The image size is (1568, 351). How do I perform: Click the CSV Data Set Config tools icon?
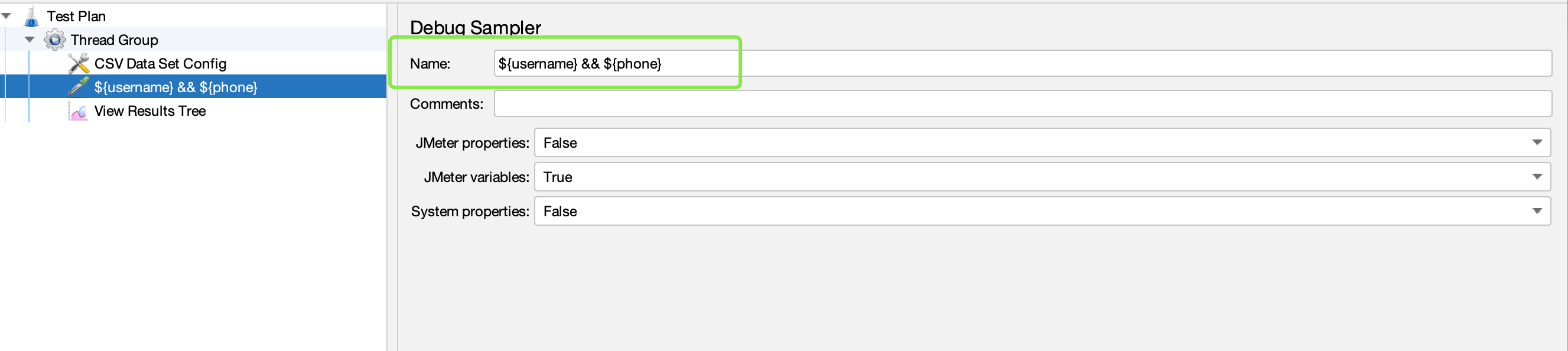(x=79, y=63)
